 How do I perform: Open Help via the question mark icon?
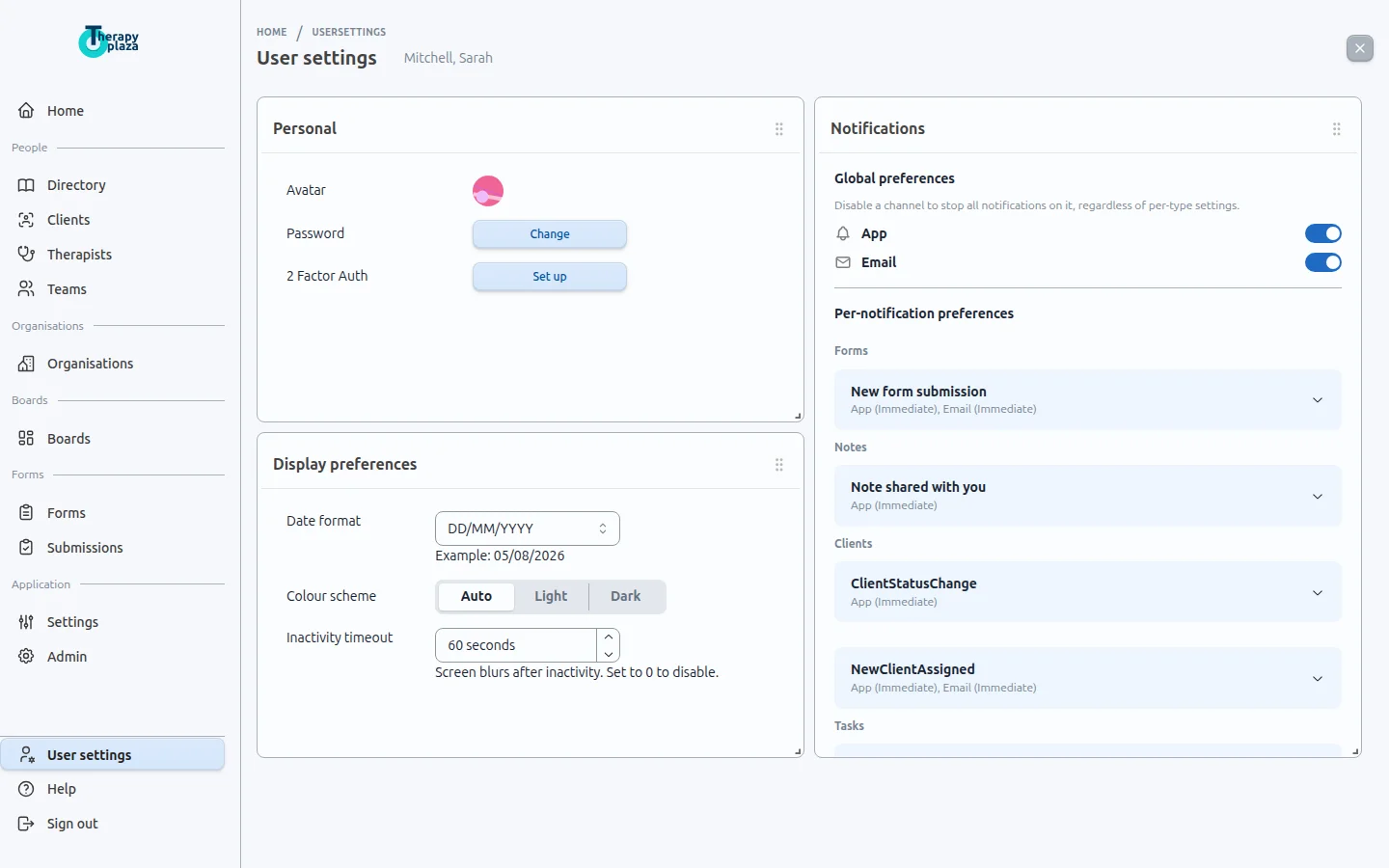click(x=26, y=789)
